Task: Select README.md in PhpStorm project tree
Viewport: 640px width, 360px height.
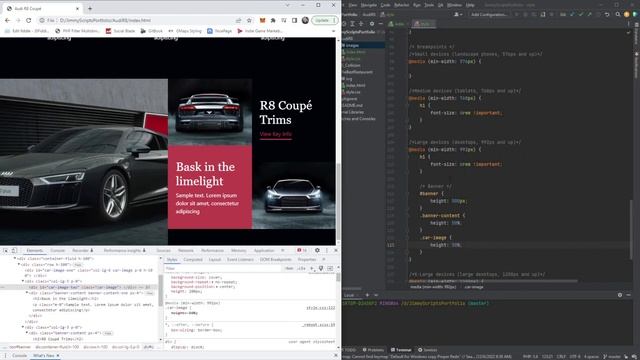Action: tap(353, 105)
